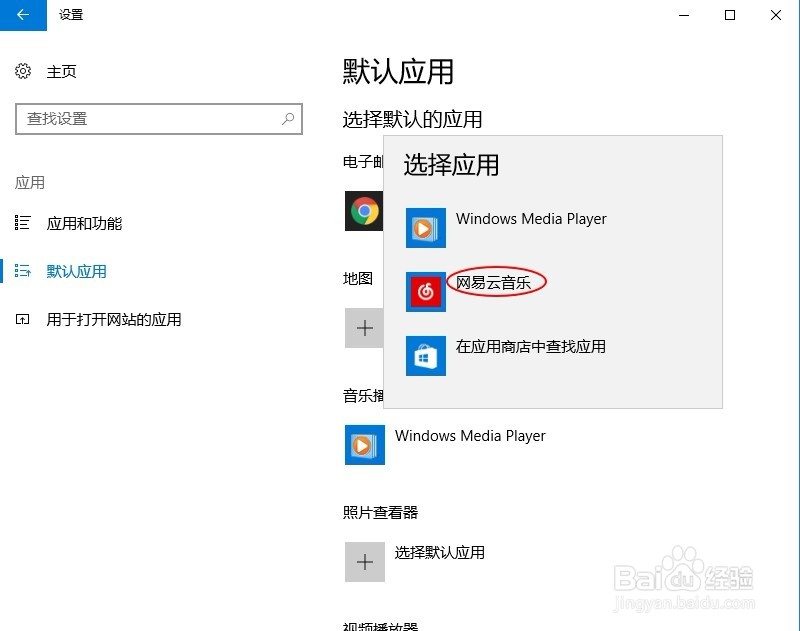The width and height of the screenshot is (800, 631).
Task: Click the circled 网易云音乐 label
Action: click(x=497, y=282)
